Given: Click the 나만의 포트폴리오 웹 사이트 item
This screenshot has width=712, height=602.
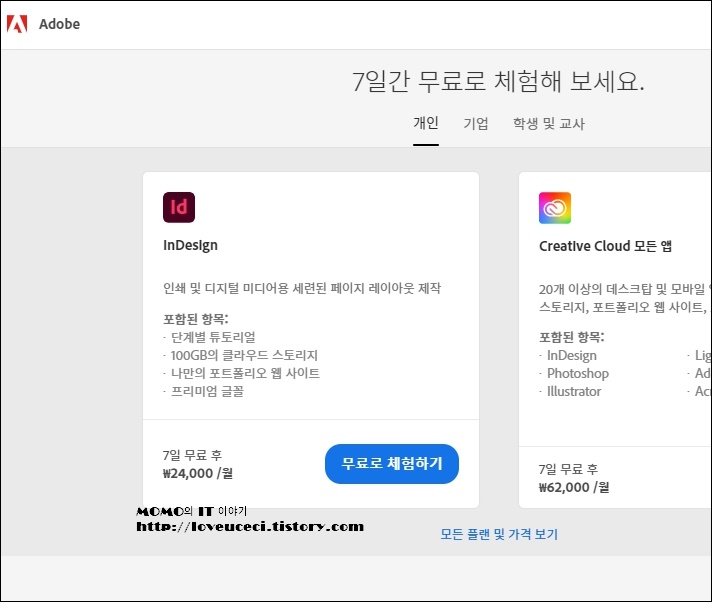Looking at the screenshot, I should pyautogui.click(x=245, y=373).
